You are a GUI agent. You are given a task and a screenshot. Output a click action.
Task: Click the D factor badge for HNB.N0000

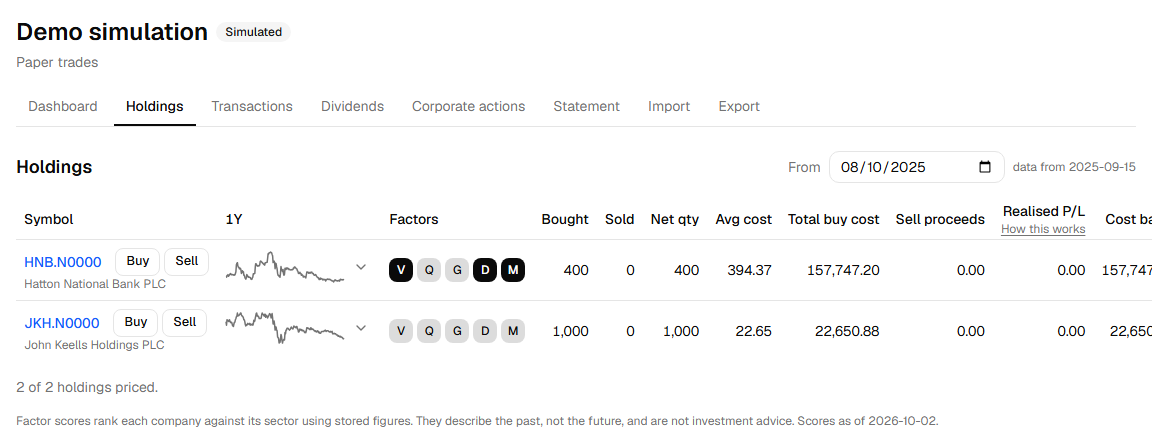click(485, 270)
